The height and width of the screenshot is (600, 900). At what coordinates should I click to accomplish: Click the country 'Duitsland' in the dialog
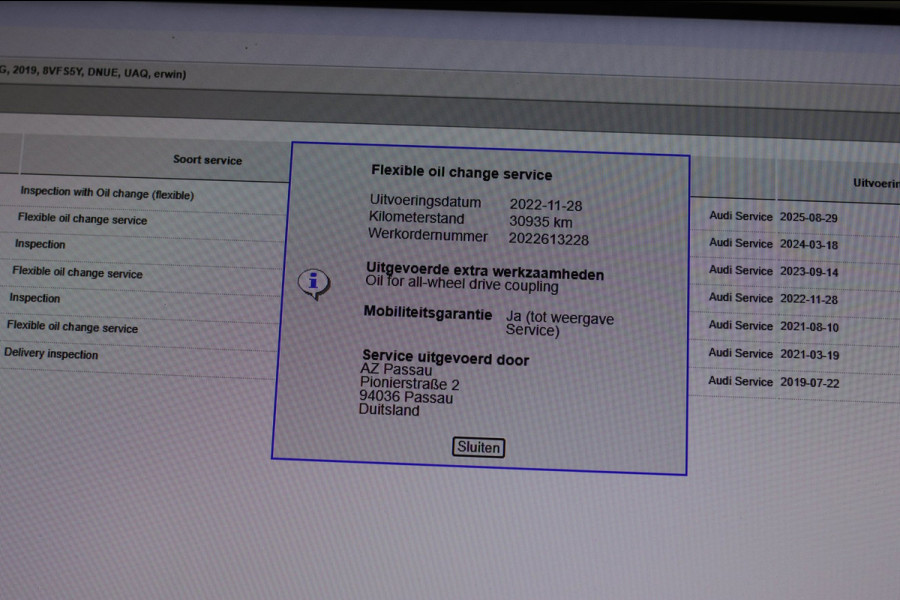[x=389, y=409]
